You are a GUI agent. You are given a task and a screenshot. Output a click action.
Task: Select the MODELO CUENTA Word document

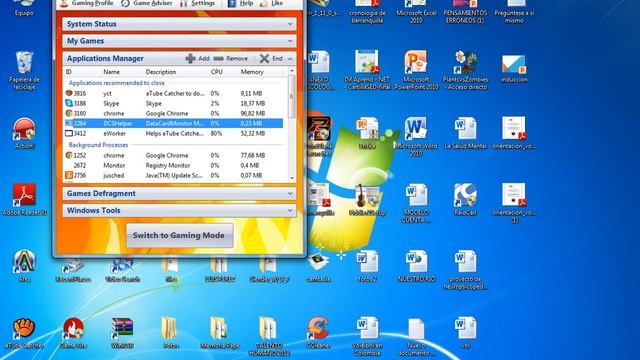416,203
